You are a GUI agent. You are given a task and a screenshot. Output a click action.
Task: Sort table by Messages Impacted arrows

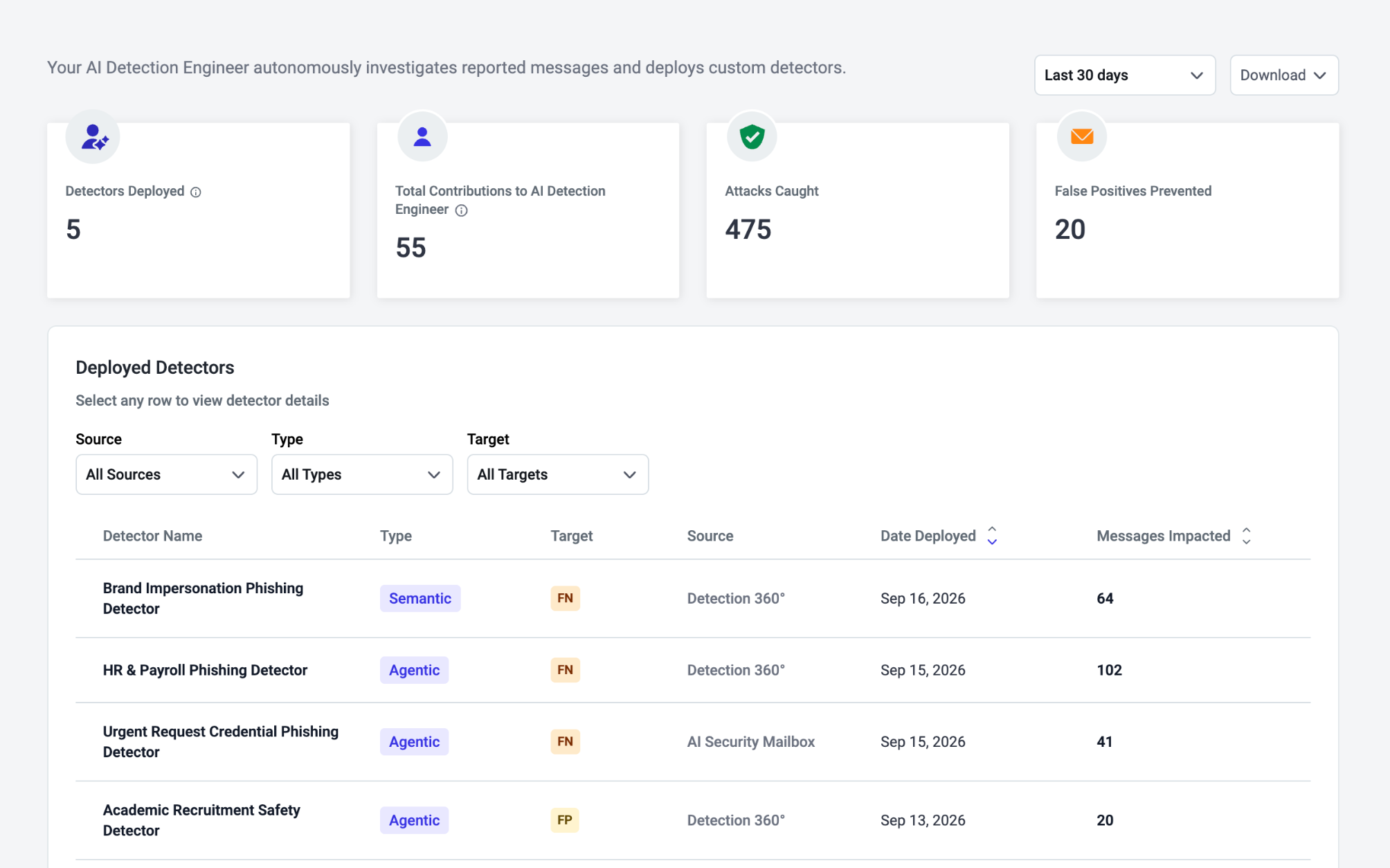[1246, 536]
